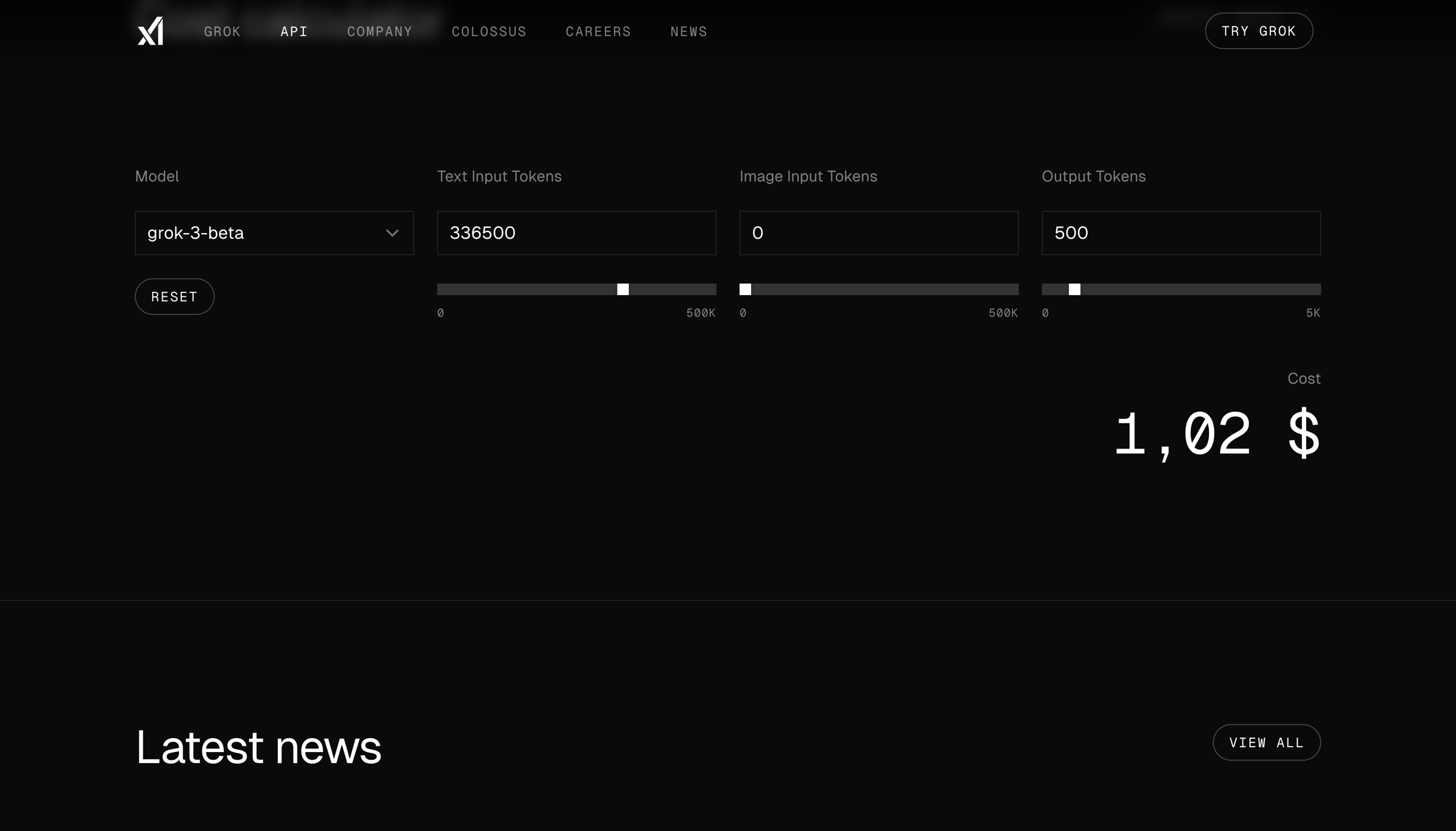Click the Output Tokens slider handle
The height and width of the screenshot is (831, 1456).
(x=1074, y=290)
